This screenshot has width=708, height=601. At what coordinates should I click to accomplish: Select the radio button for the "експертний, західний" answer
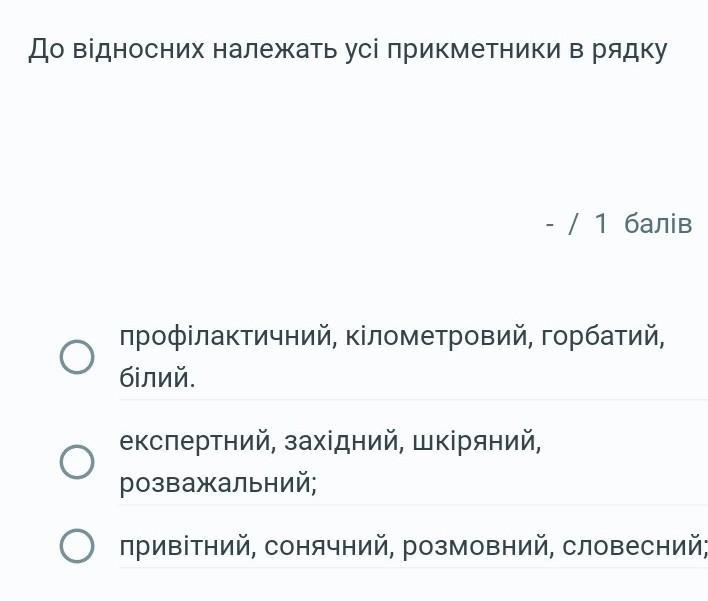point(77,462)
